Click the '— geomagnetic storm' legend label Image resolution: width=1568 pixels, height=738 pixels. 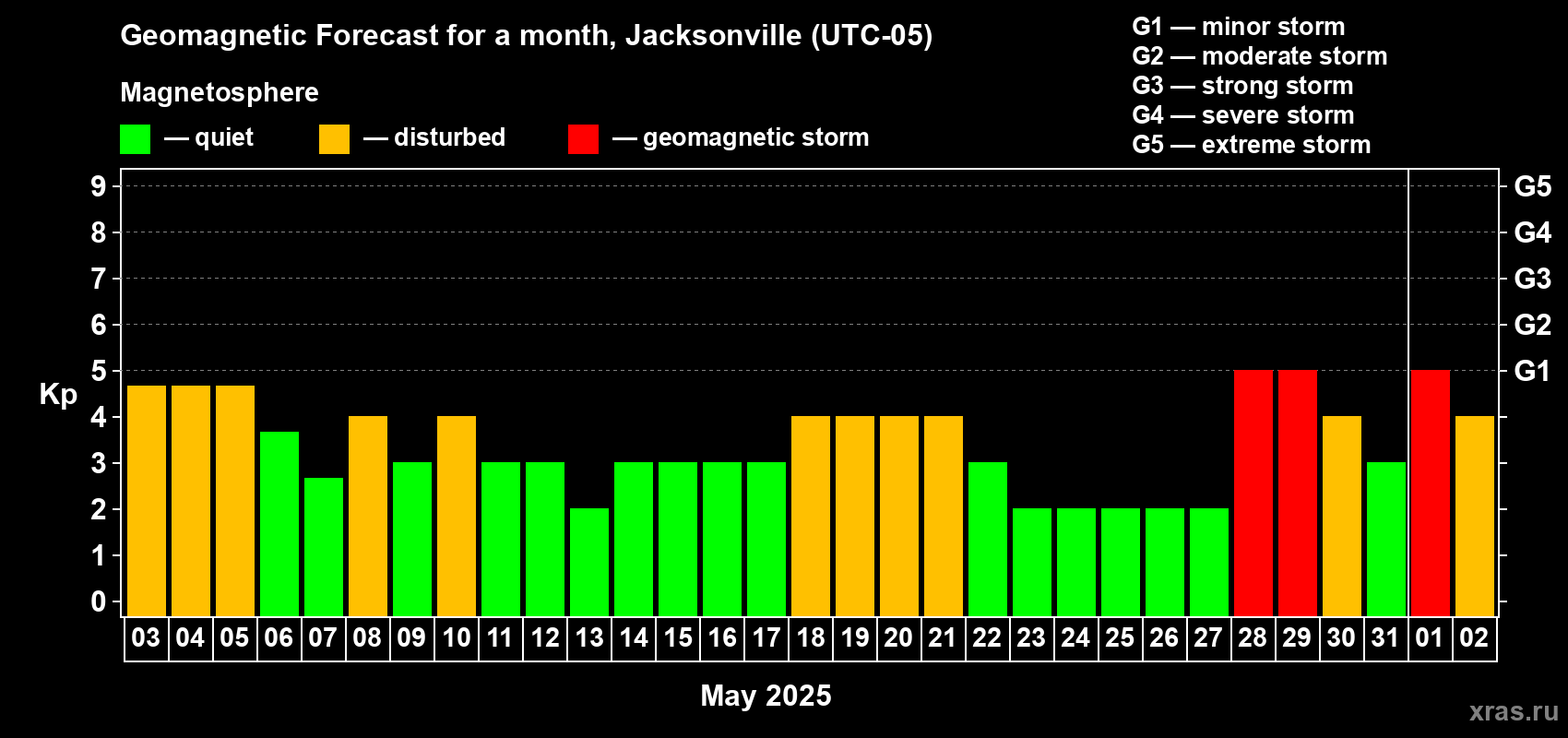(741, 138)
